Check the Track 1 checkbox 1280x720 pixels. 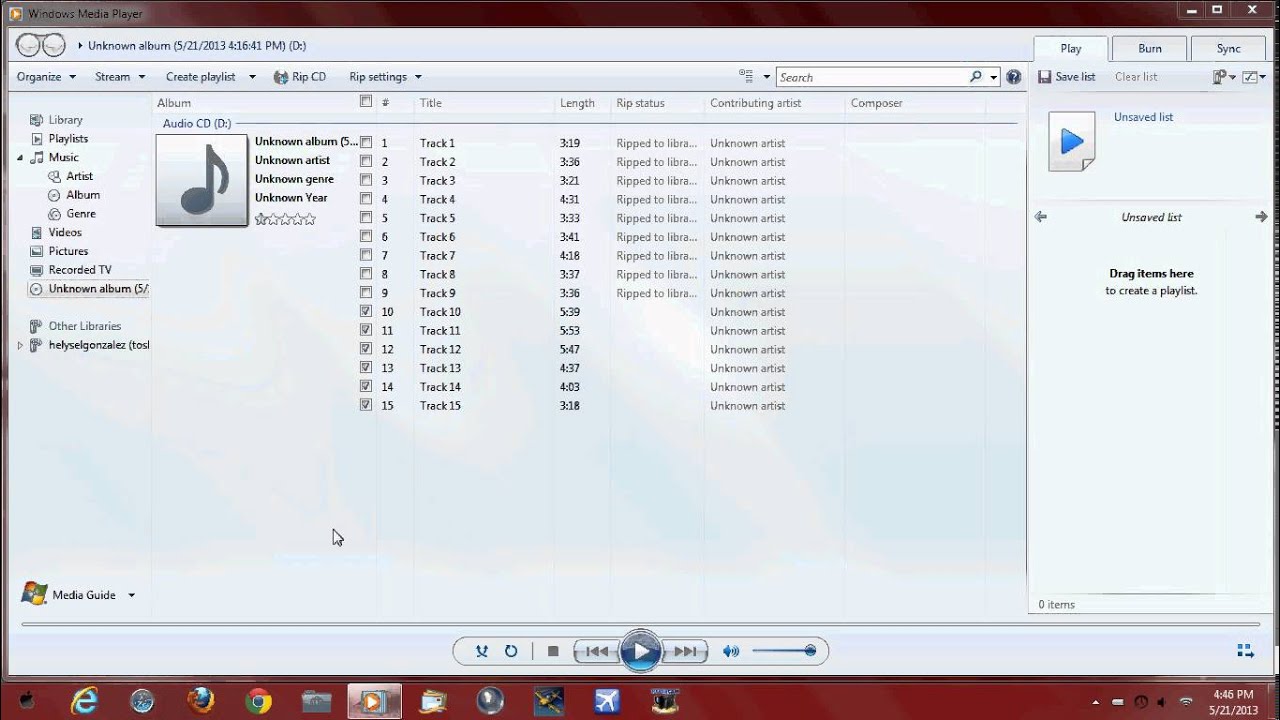click(366, 142)
